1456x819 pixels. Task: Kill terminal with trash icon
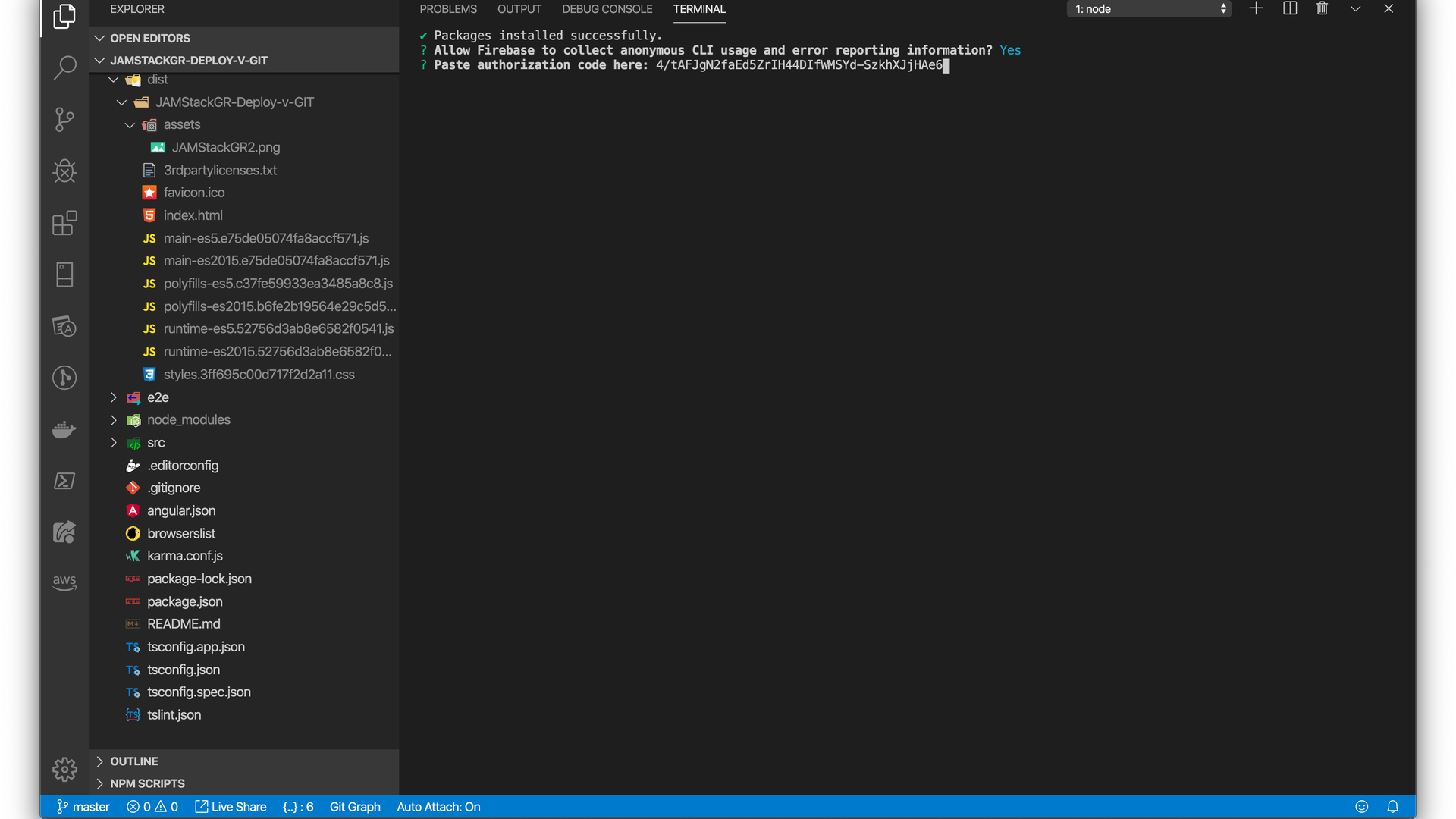(x=1322, y=9)
